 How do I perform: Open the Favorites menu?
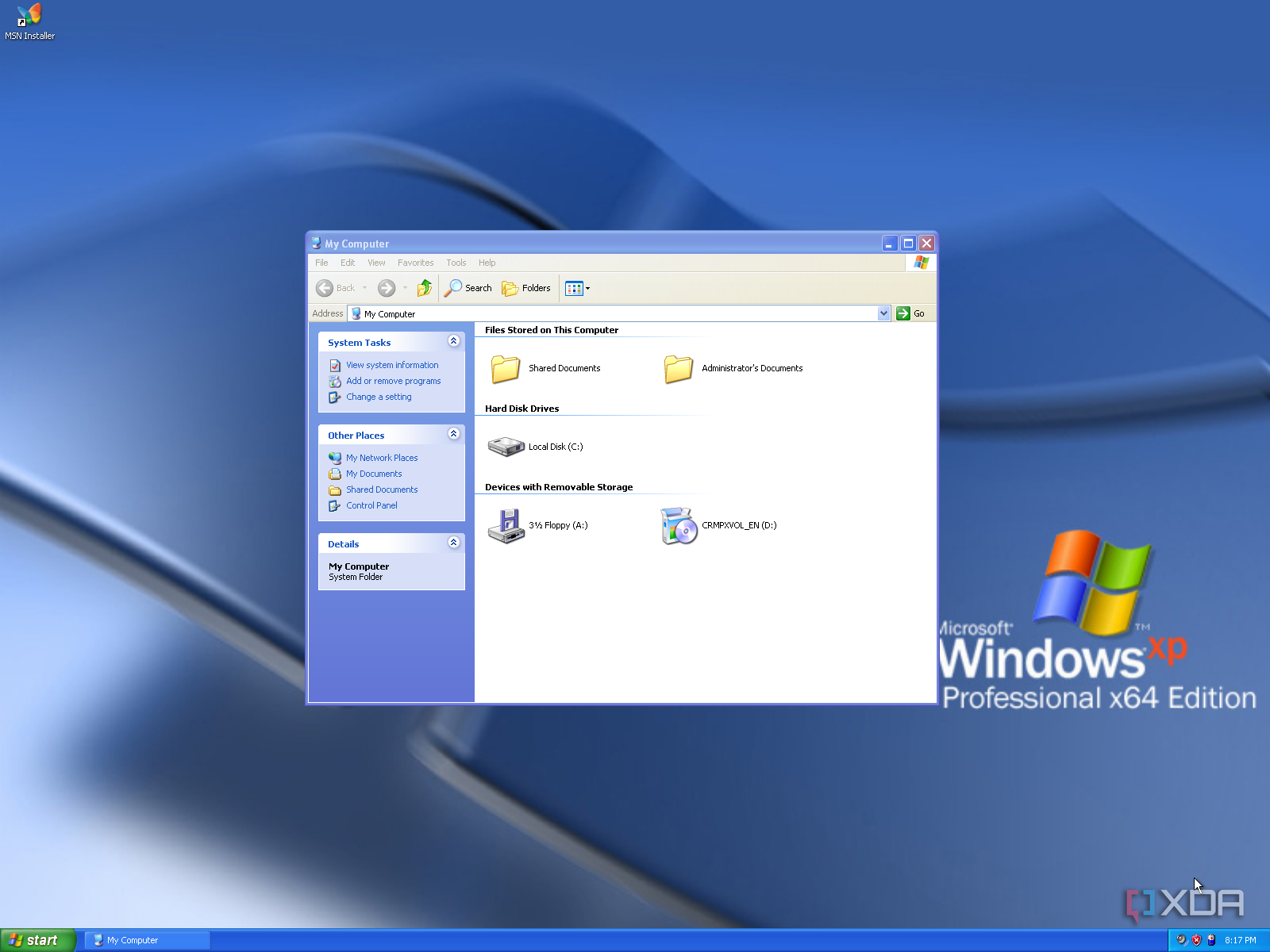[415, 263]
